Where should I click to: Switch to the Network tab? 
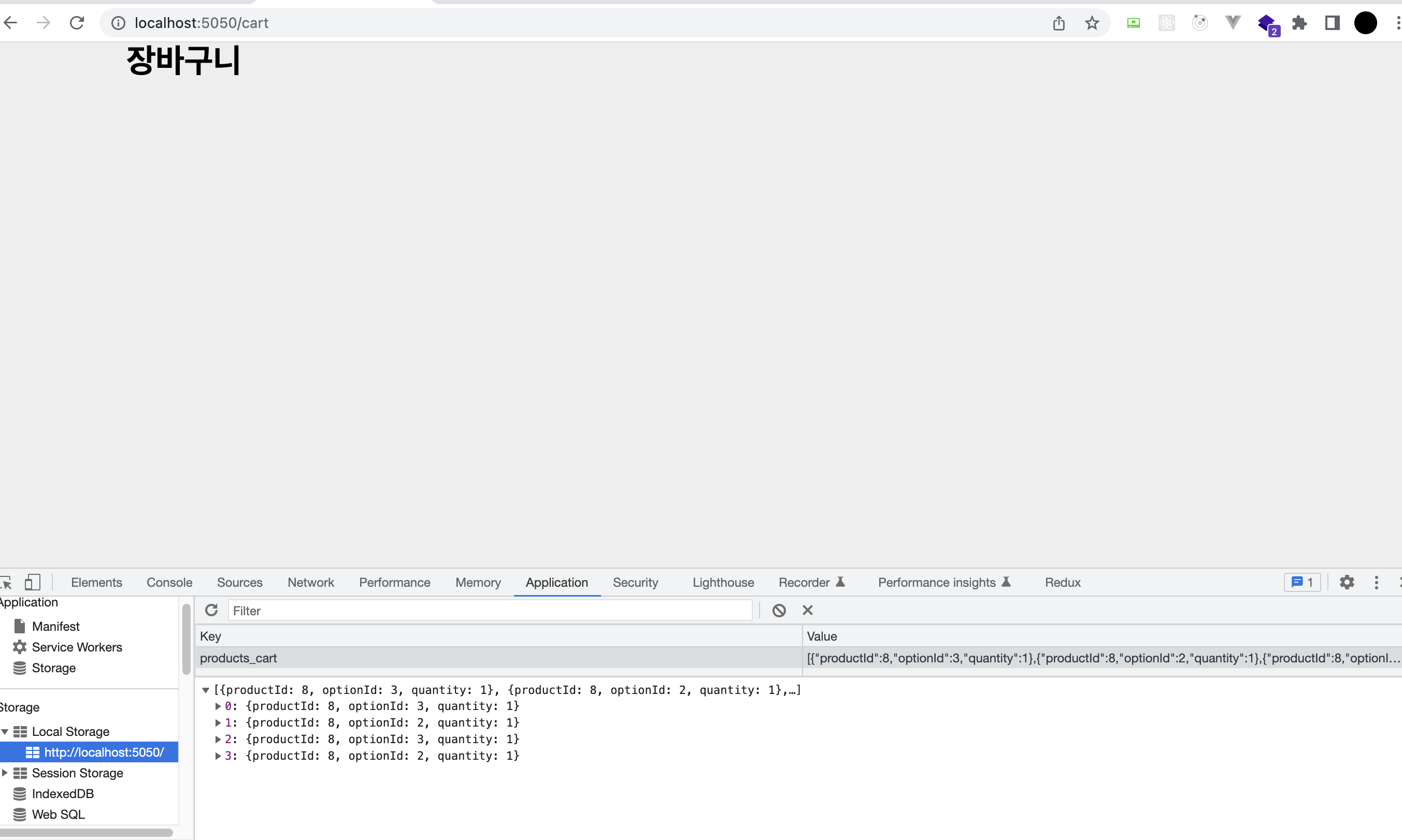click(310, 582)
